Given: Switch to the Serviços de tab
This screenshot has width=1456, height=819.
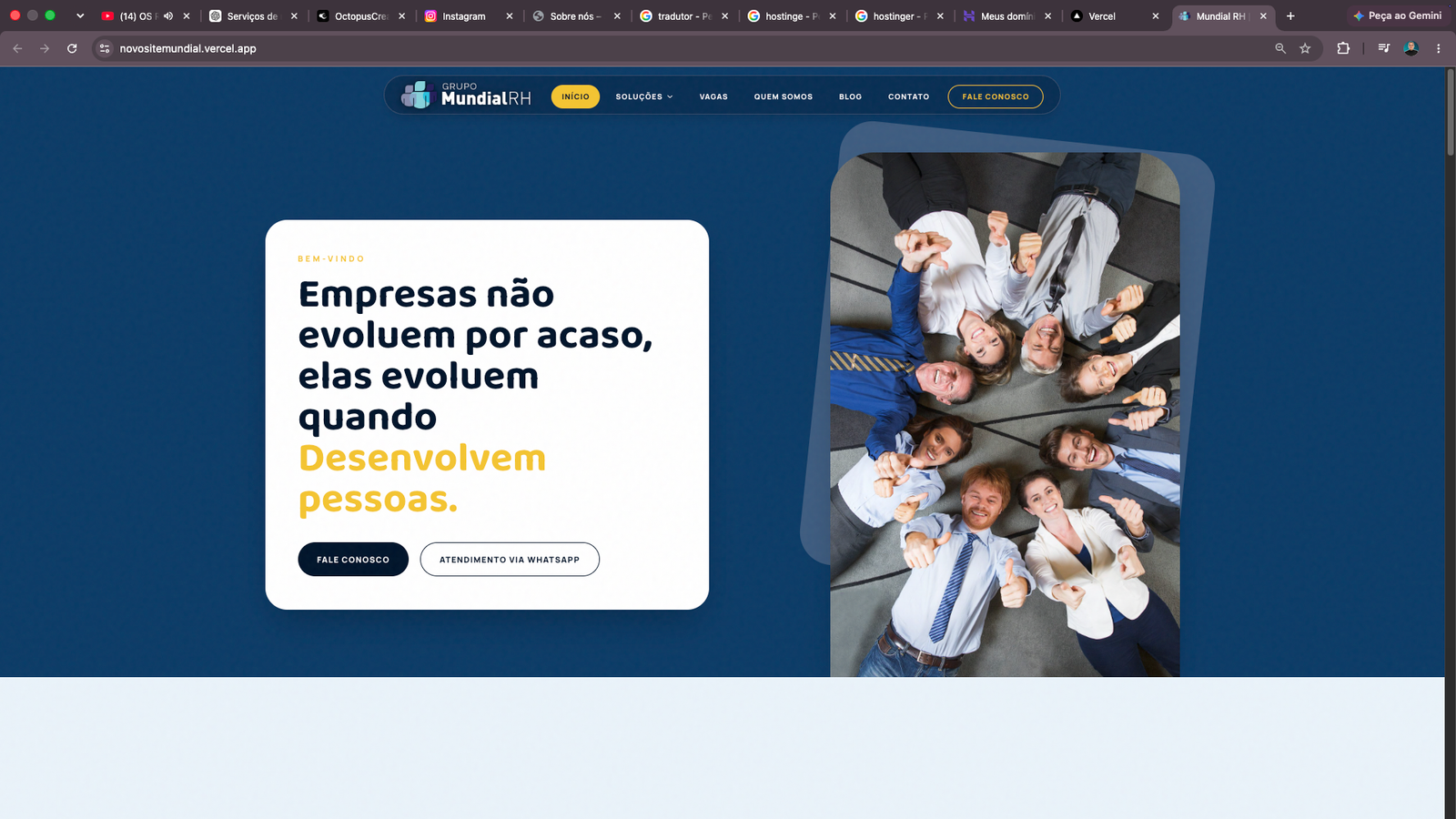Looking at the screenshot, I should coord(251,16).
